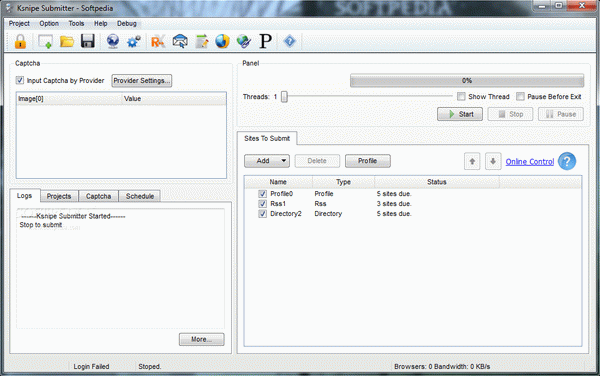The image size is (600, 376).
Task: Move selected site up with arrow button
Action: [x=472, y=161]
